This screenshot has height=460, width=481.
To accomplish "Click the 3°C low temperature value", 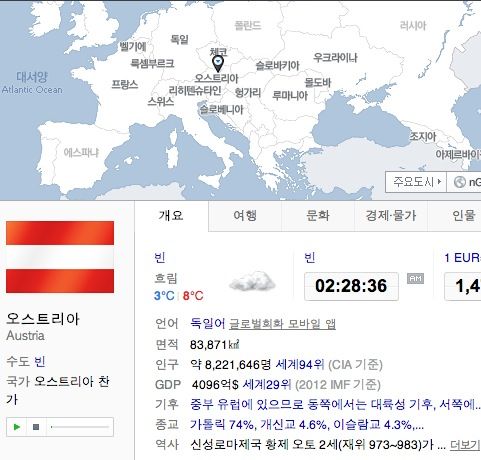I will [x=164, y=296].
